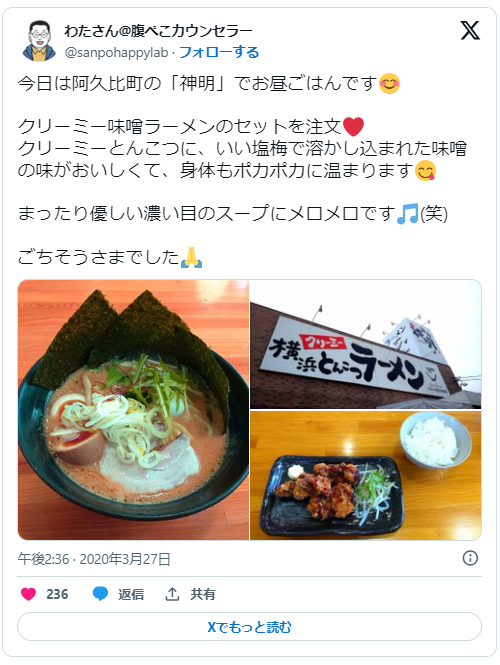Open the fried chicken and rice photo
The image size is (500, 665).
pyautogui.click(x=366, y=475)
